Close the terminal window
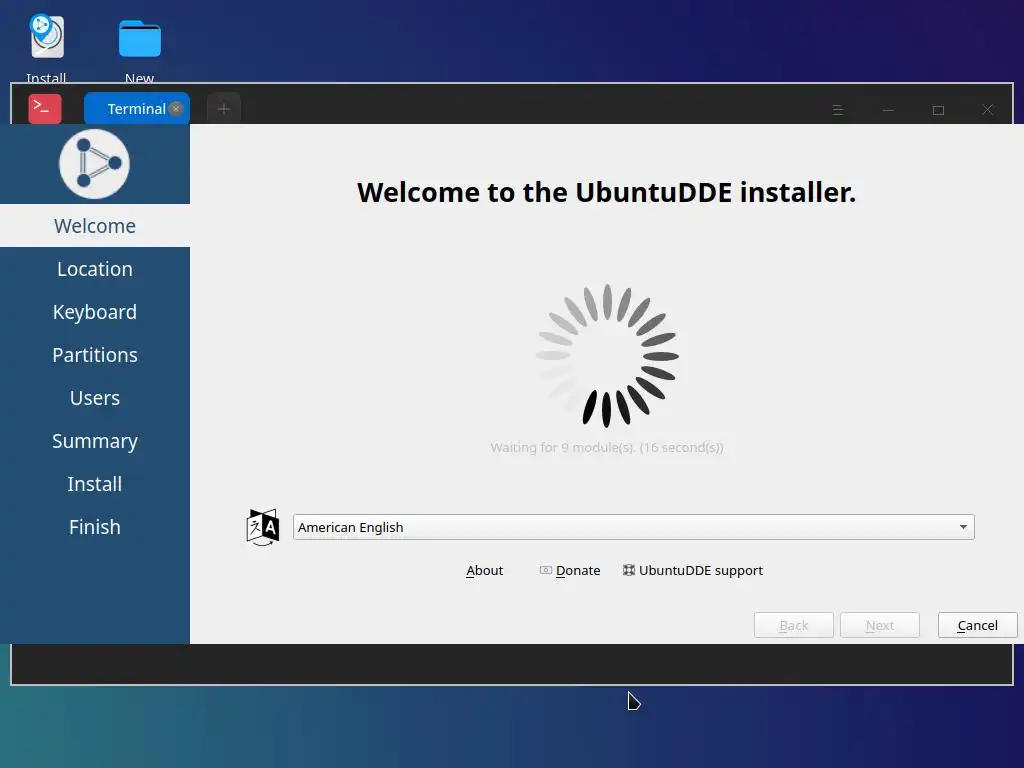 (x=987, y=110)
